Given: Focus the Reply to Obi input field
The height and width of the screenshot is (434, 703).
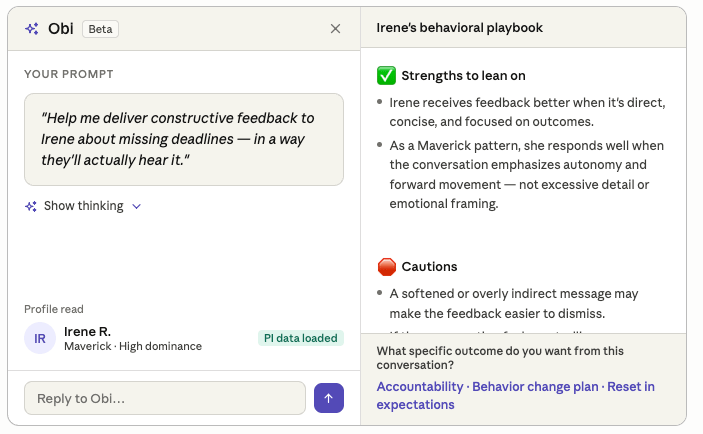Looking at the screenshot, I should pos(165,398).
